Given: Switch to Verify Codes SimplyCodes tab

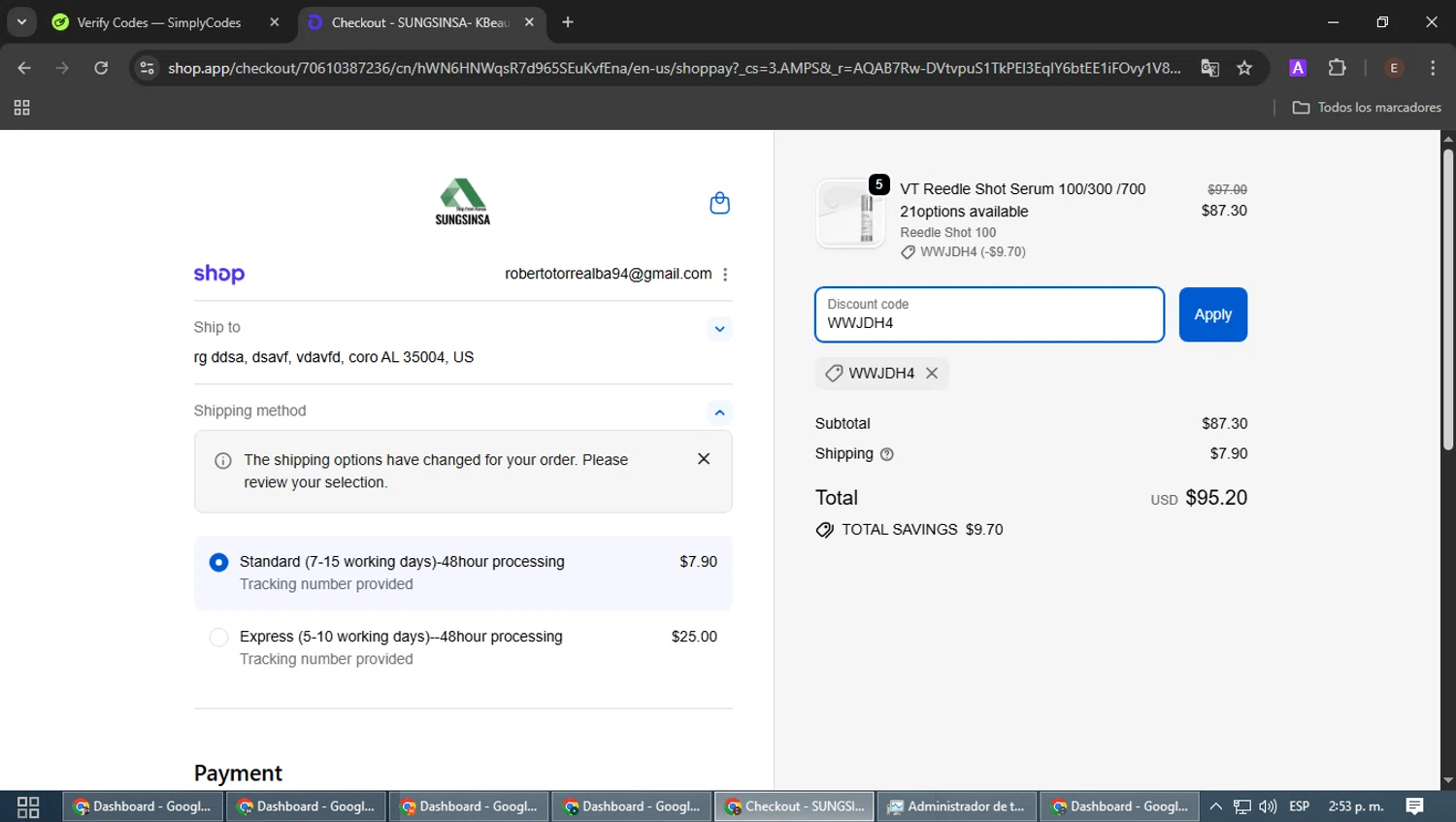Looking at the screenshot, I should coord(159,22).
